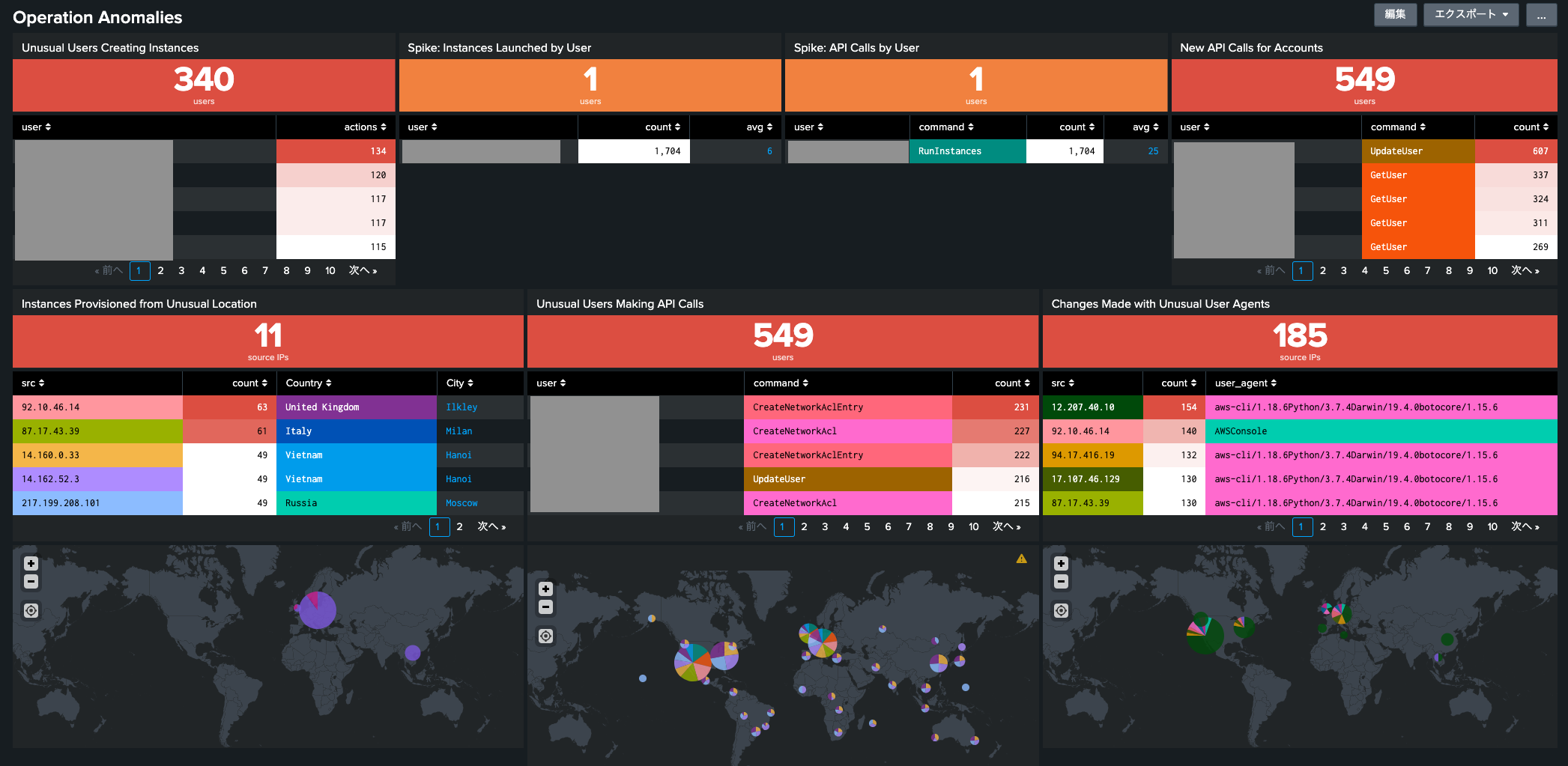Sort user agents table by user_agent column
This screenshot has height=766, width=1568.
click(x=1245, y=383)
